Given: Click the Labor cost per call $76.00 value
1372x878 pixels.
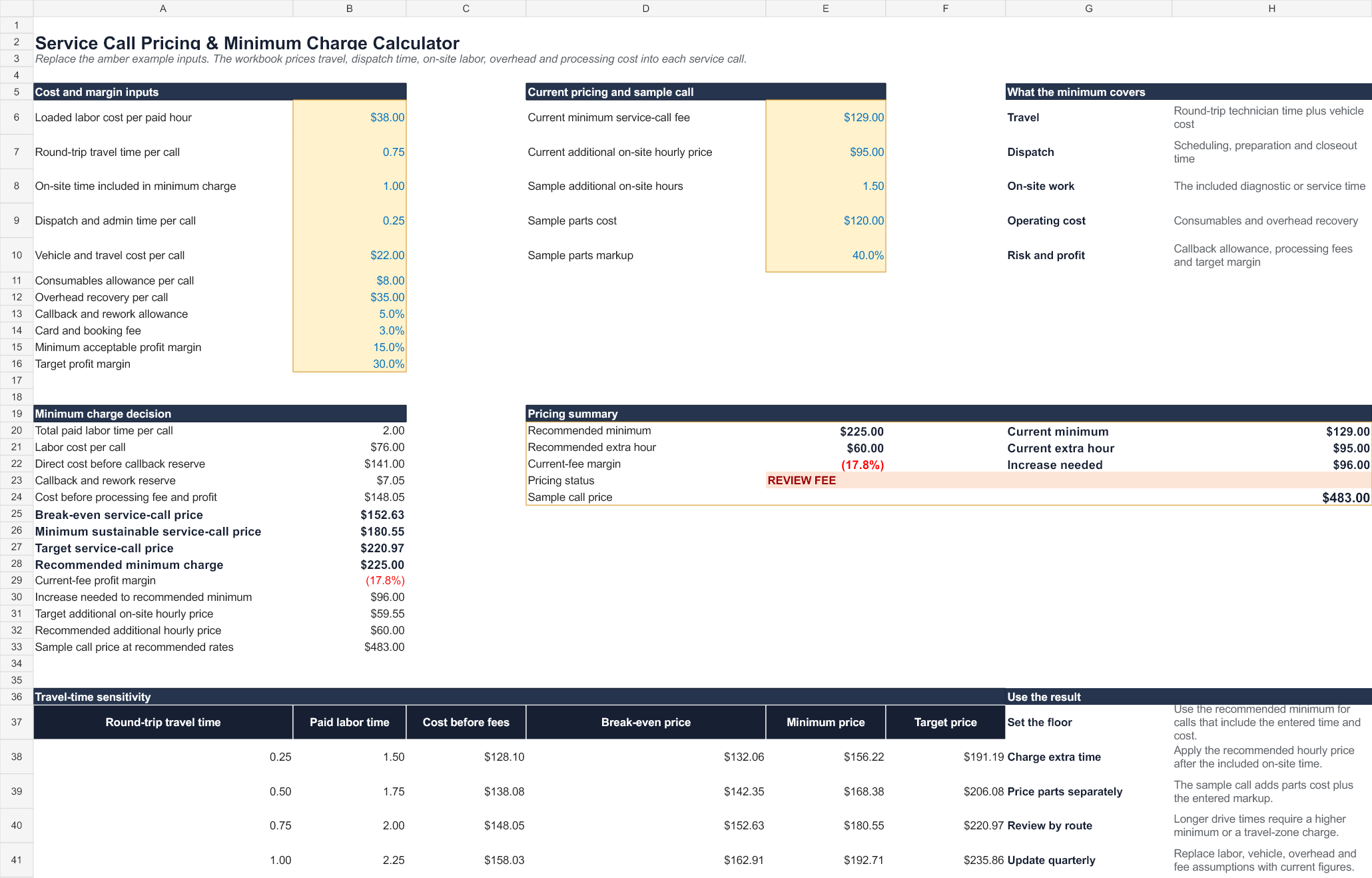Looking at the screenshot, I should coord(350,447).
